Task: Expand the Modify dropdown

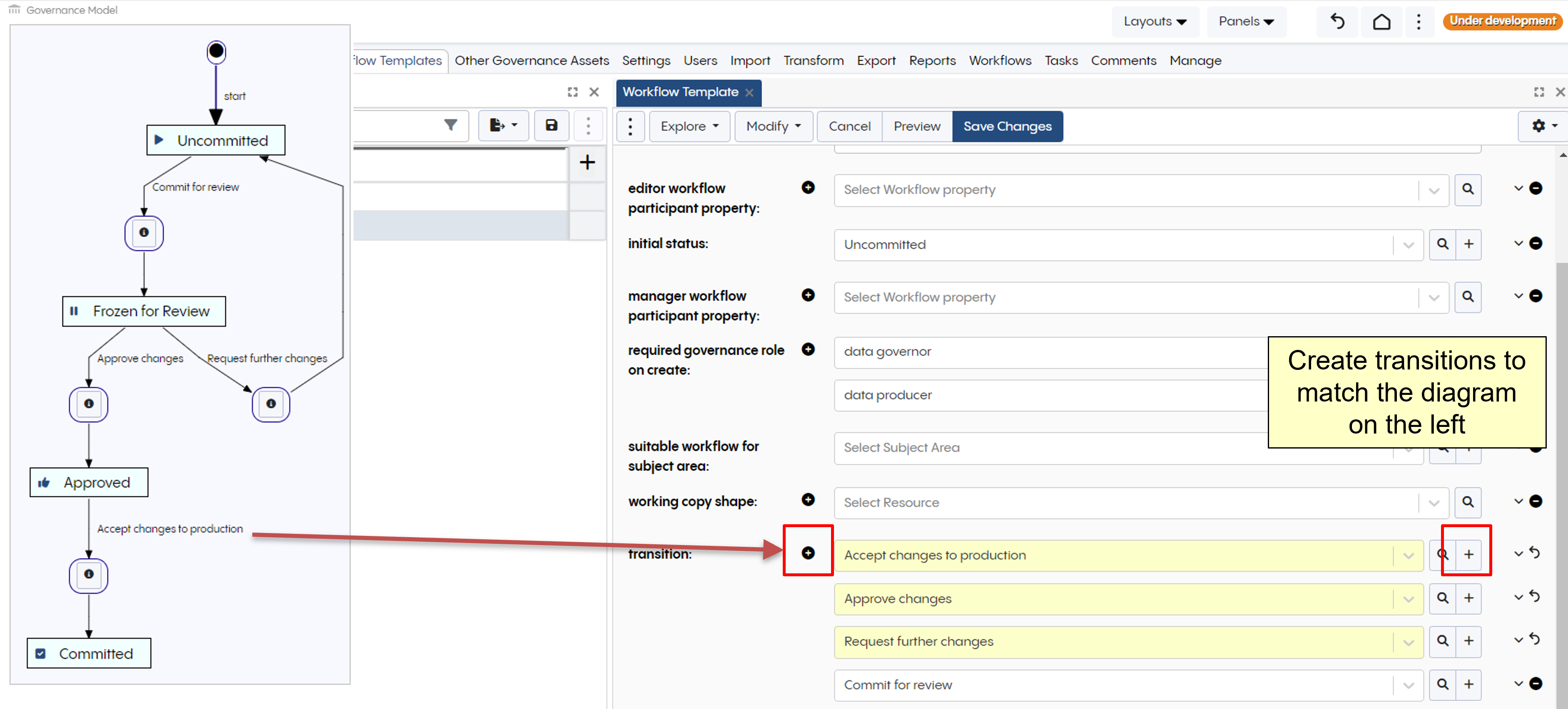Action: [x=773, y=126]
